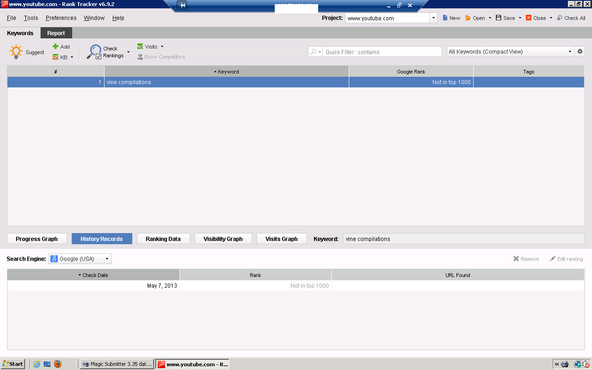Click the Open project folder icon
Image resolution: width=592 pixels, height=370 pixels.
pos(468,18)
